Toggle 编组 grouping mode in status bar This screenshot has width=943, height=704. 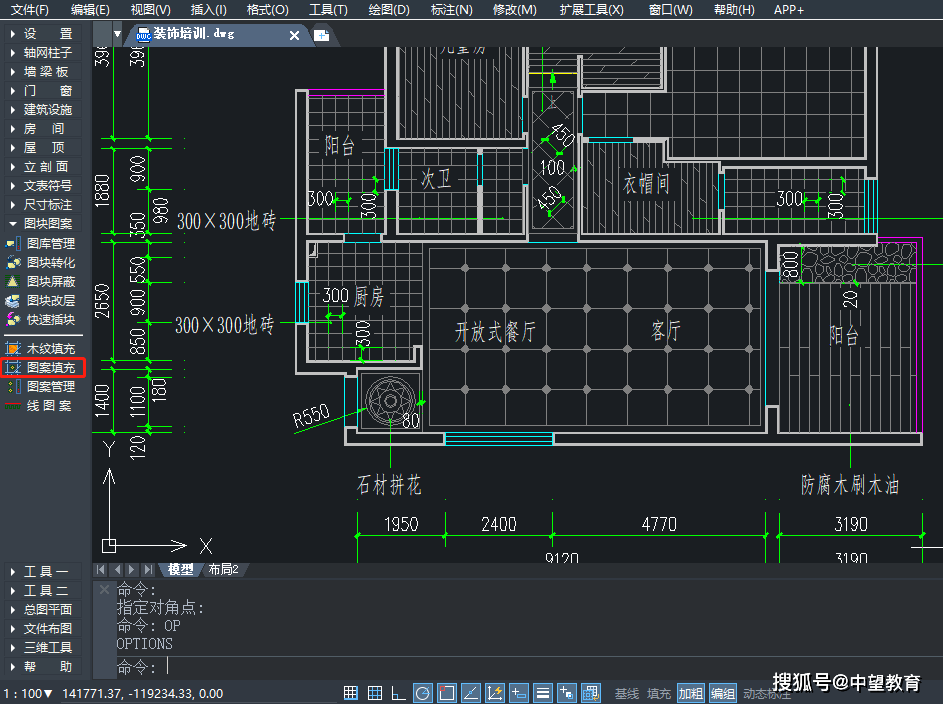point(723,693)
